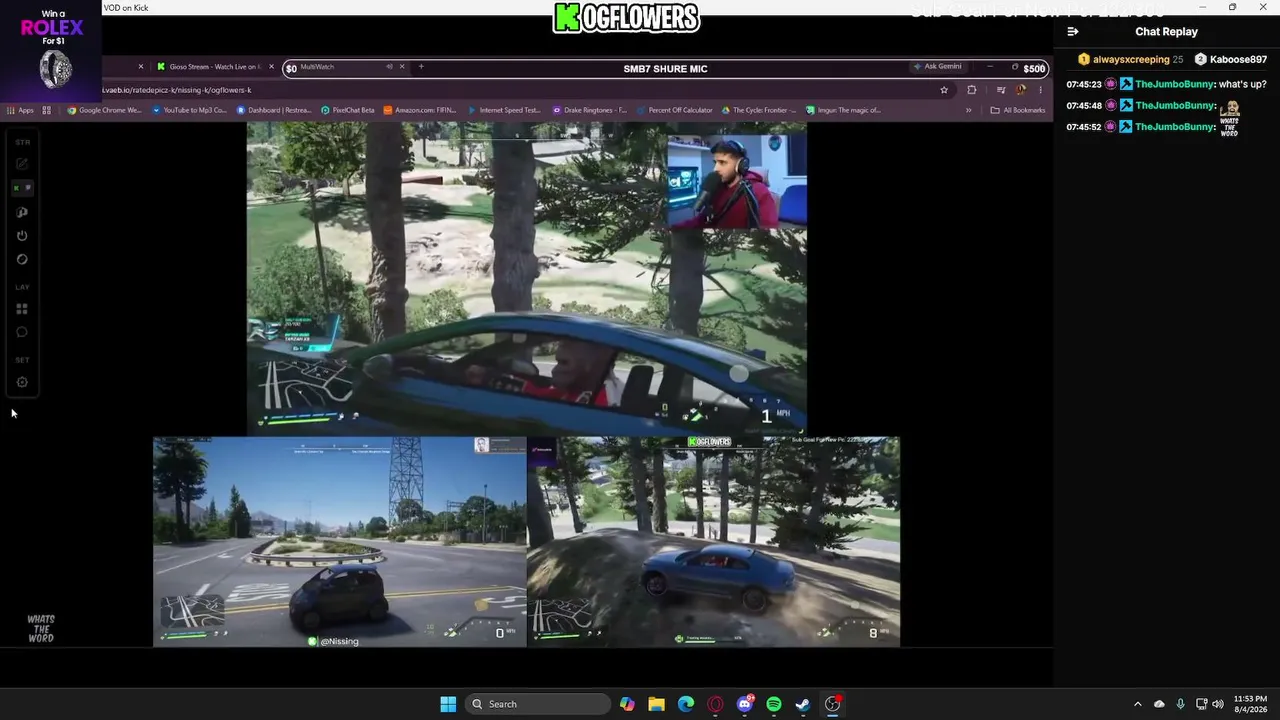The height and width of the screenshot is (720, 1280).
Task: Click the 07:45:52 chat timestamp
Action: click(x=1084, y=127)
